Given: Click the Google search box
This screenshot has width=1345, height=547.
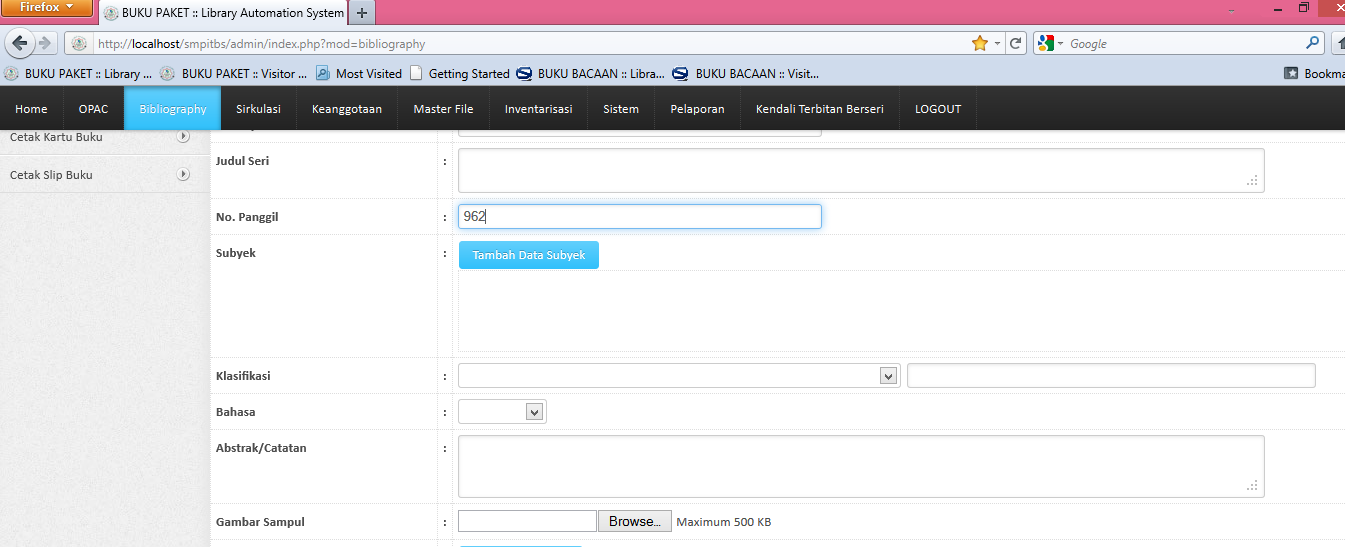Looking at the screenshot, I should click(1185, 44).
